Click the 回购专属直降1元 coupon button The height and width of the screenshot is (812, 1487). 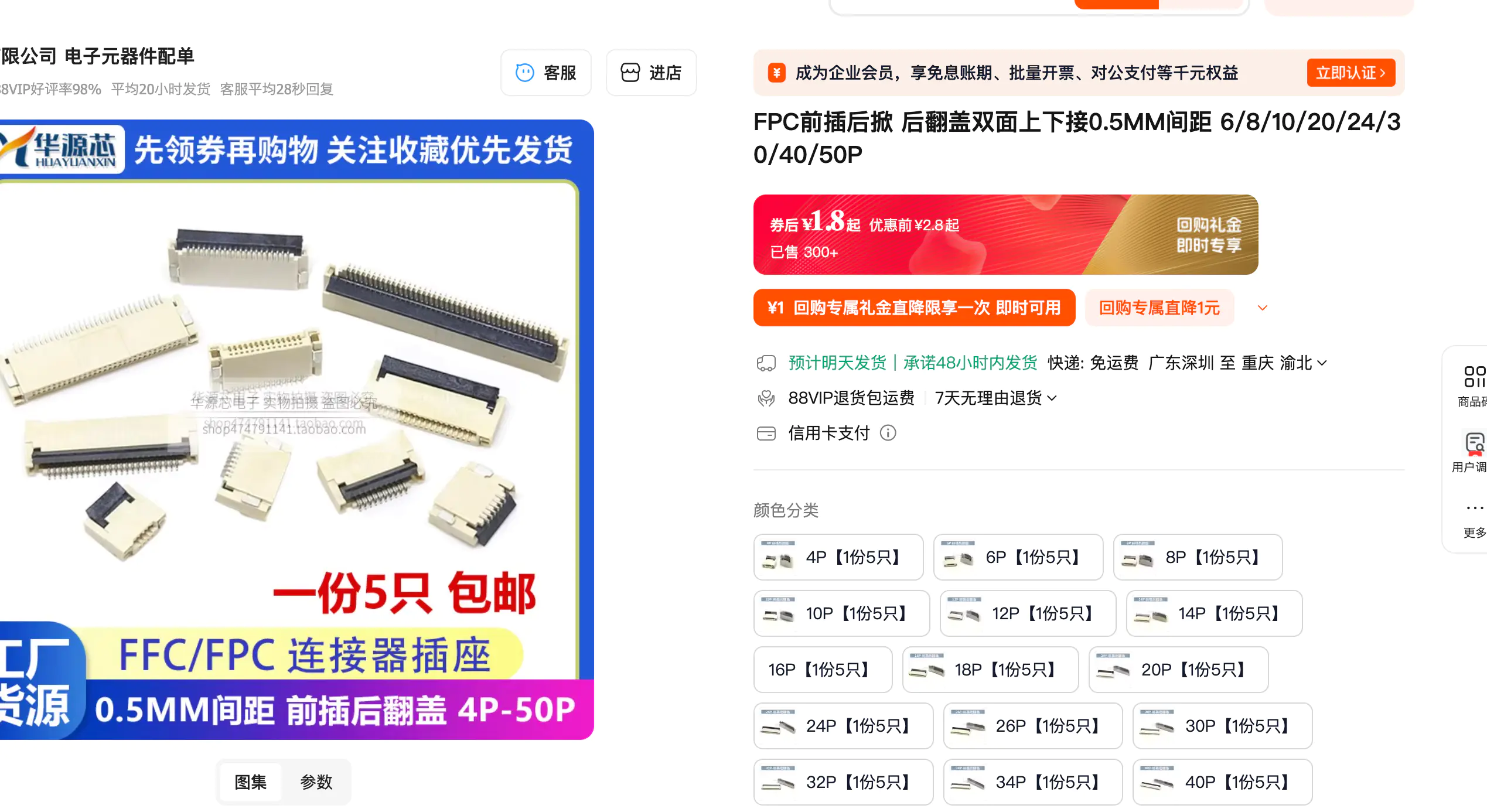click(x=1159, y=308)
